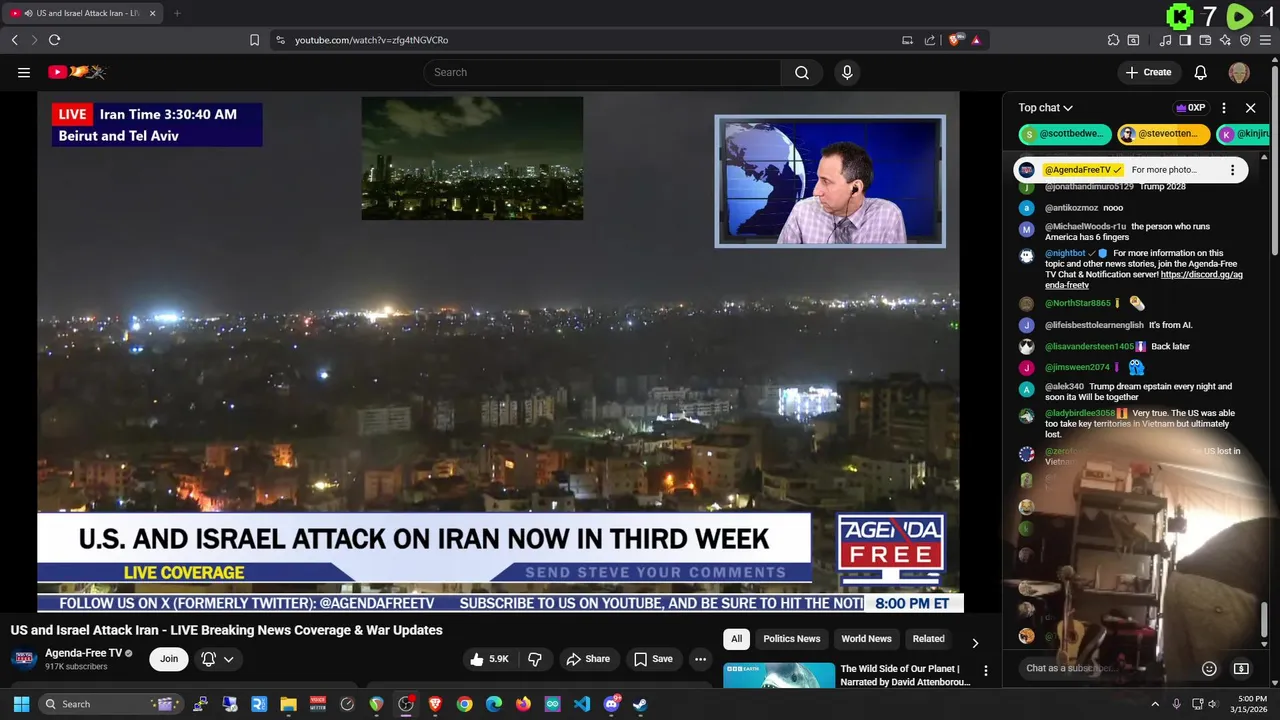This screenshot has width=1280, height=720.
Task: Click the chat emoji picker icon
Action: (x=1209, y=668)
